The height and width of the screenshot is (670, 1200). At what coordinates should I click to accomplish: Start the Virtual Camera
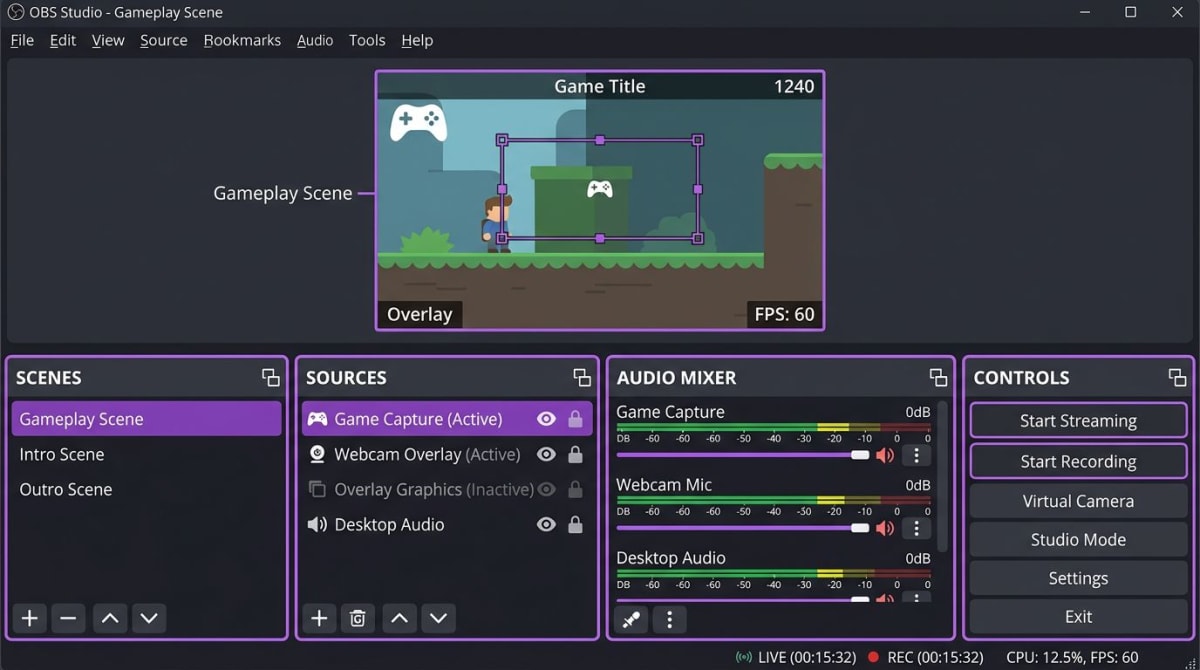[x=1078, y=501]
